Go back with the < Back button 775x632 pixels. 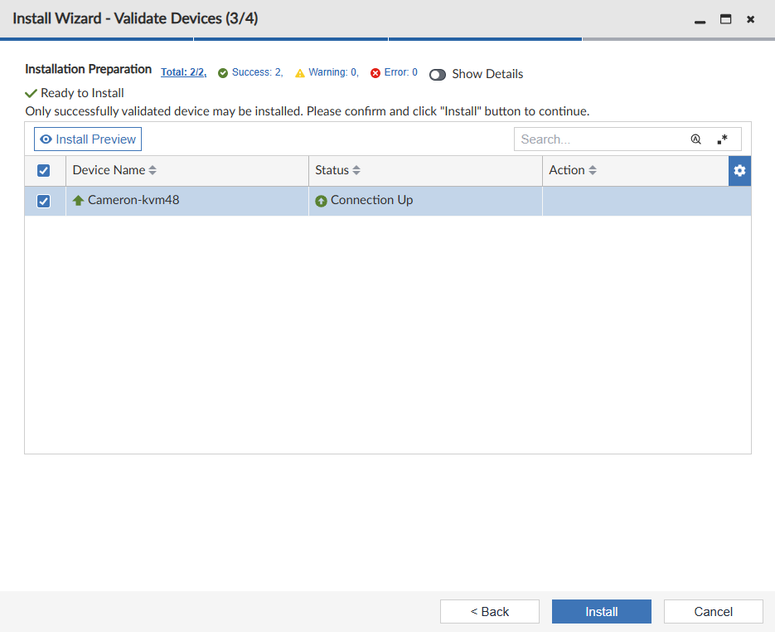coord(490,612)
